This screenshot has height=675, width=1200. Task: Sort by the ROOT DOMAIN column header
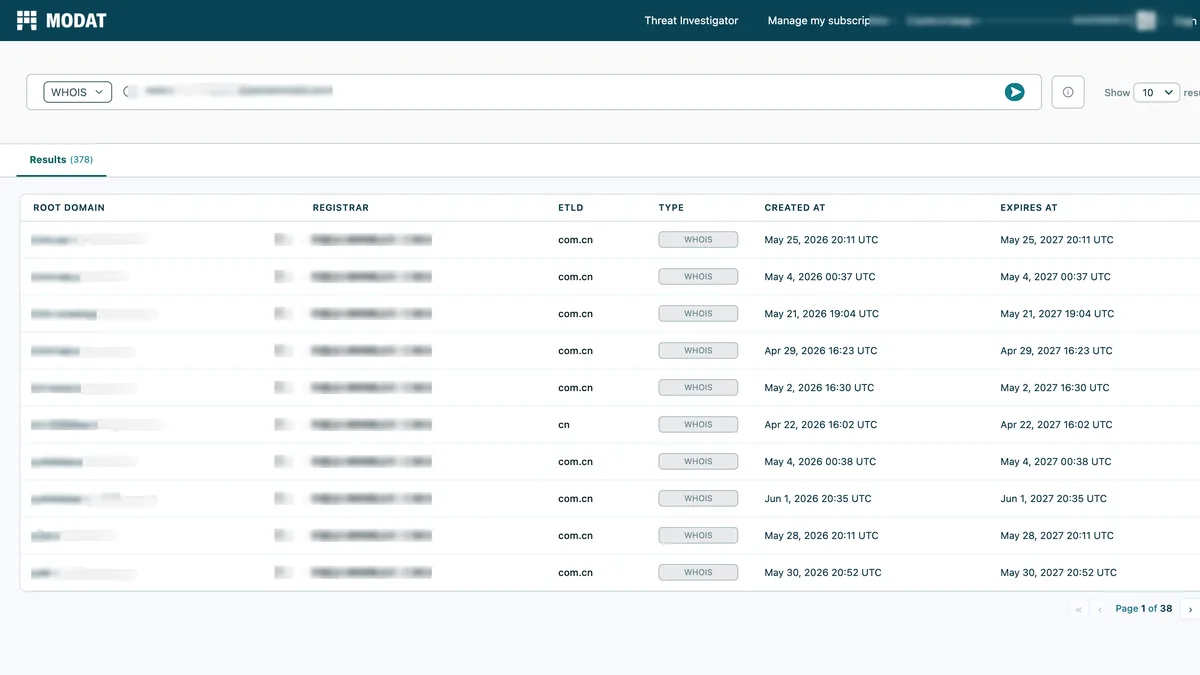(x=69, y=208)
